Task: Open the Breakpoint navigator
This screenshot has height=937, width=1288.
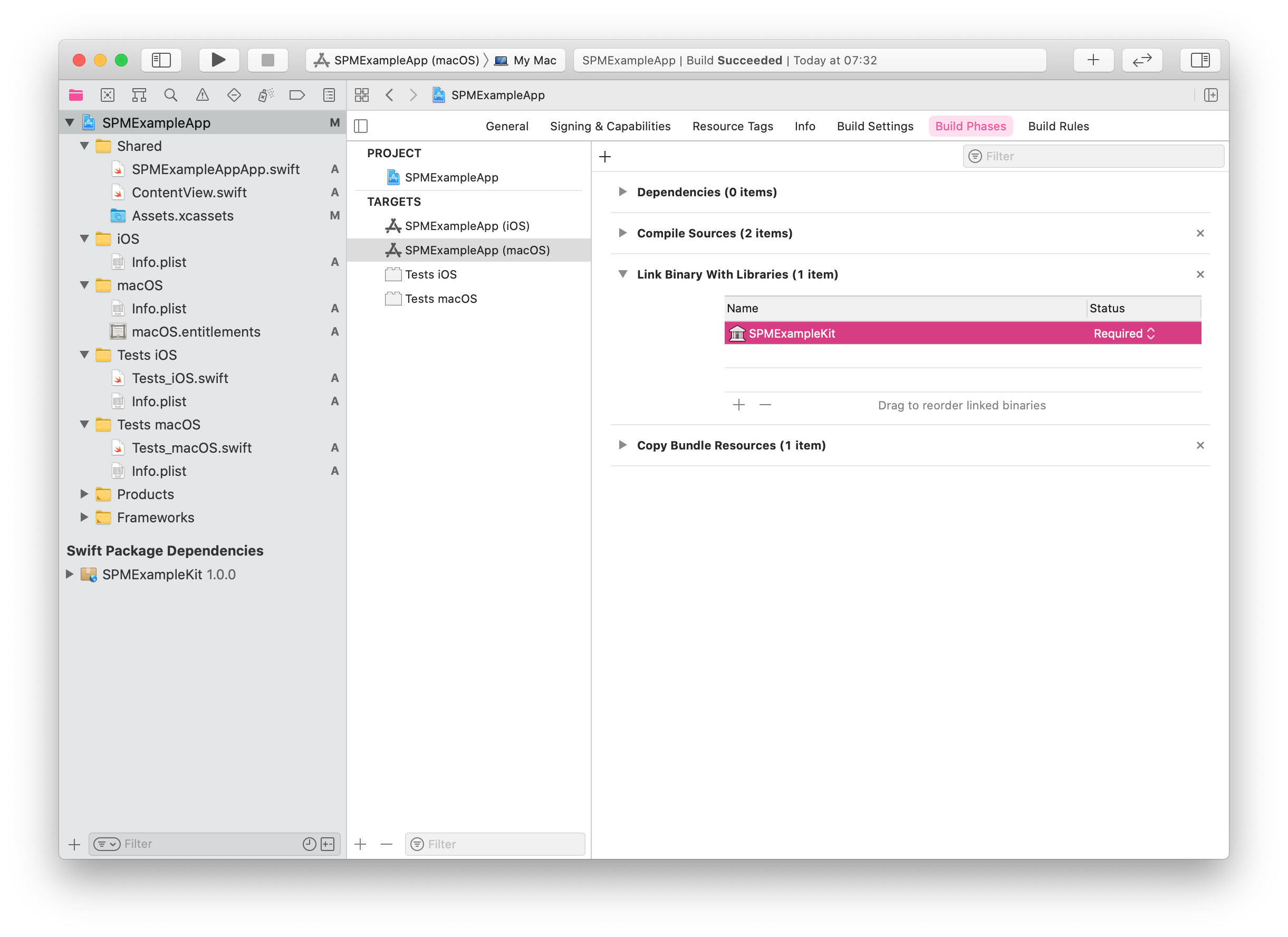Action: click(x=297, y=95)
